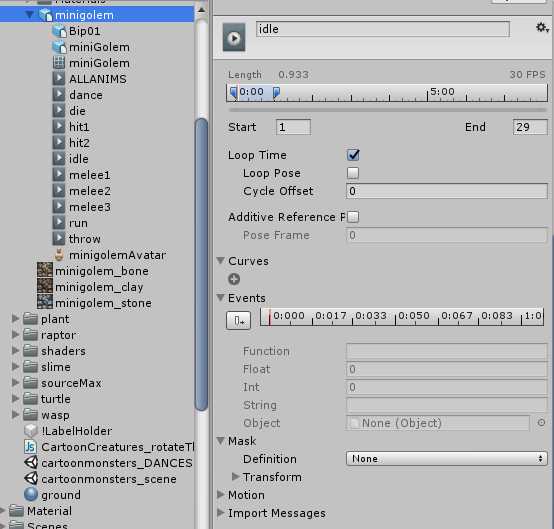The height and width of the screenshot is (529, 554).
Task: Click the project panel scroll up arrow
Action: pos(201,10)
